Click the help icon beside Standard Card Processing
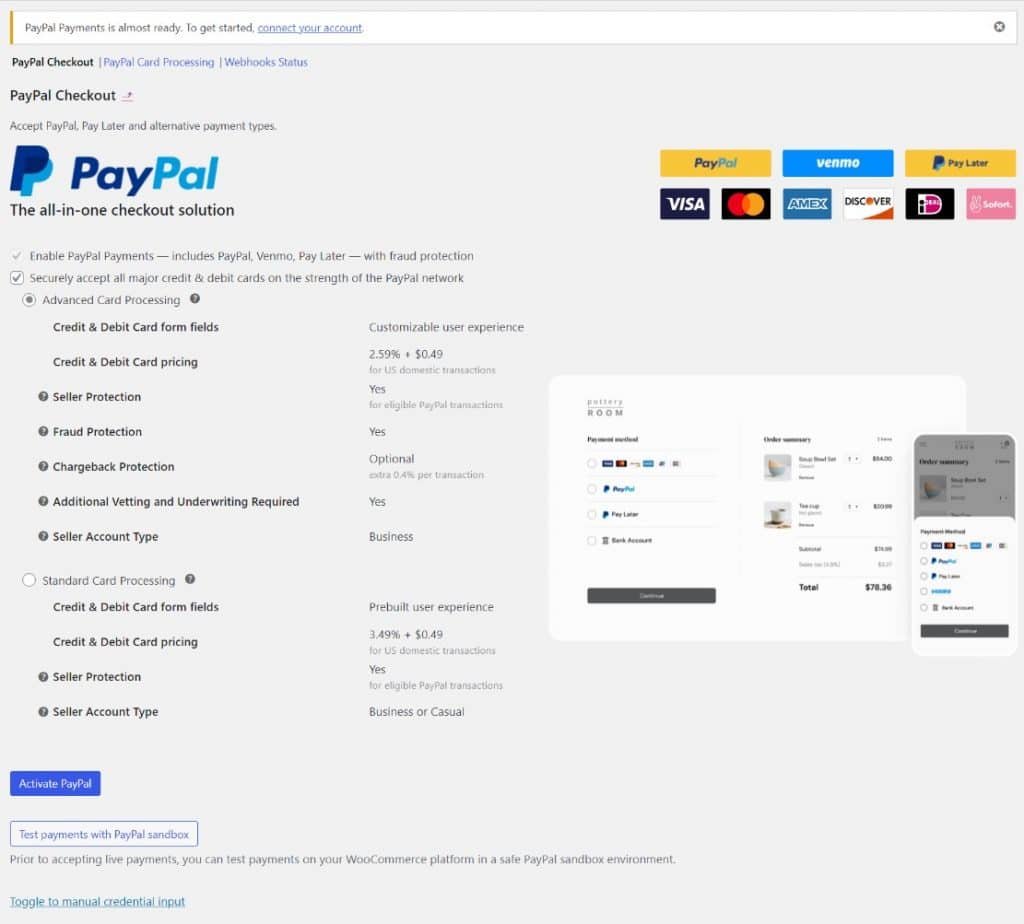 click(190, 579)
